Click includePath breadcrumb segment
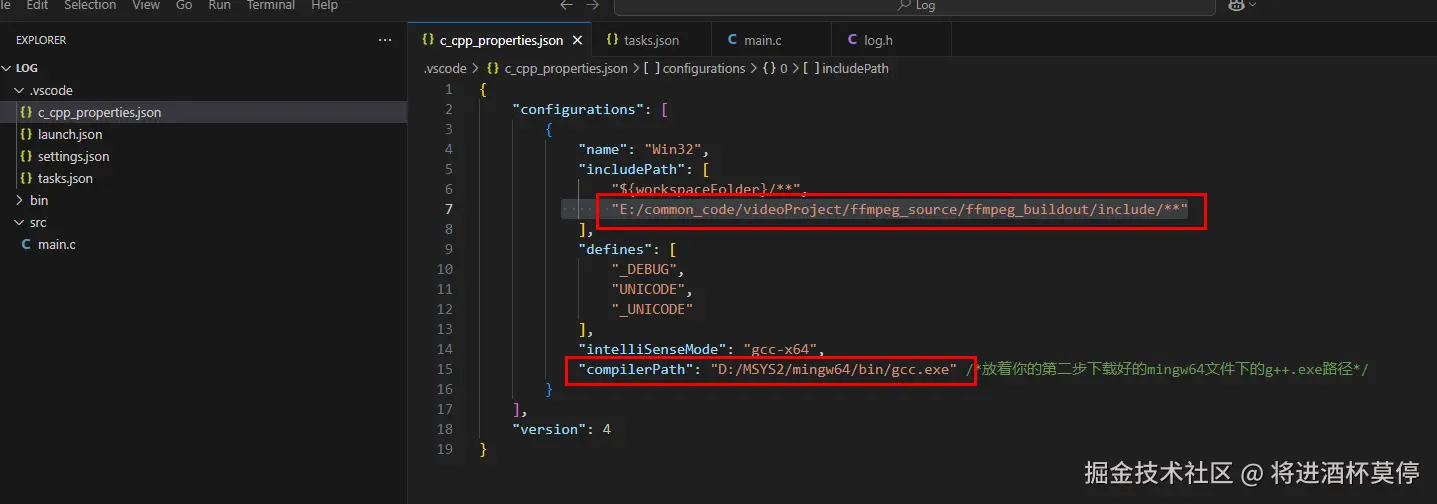The height and width of the screenshot is (504, 1437). 855,68
